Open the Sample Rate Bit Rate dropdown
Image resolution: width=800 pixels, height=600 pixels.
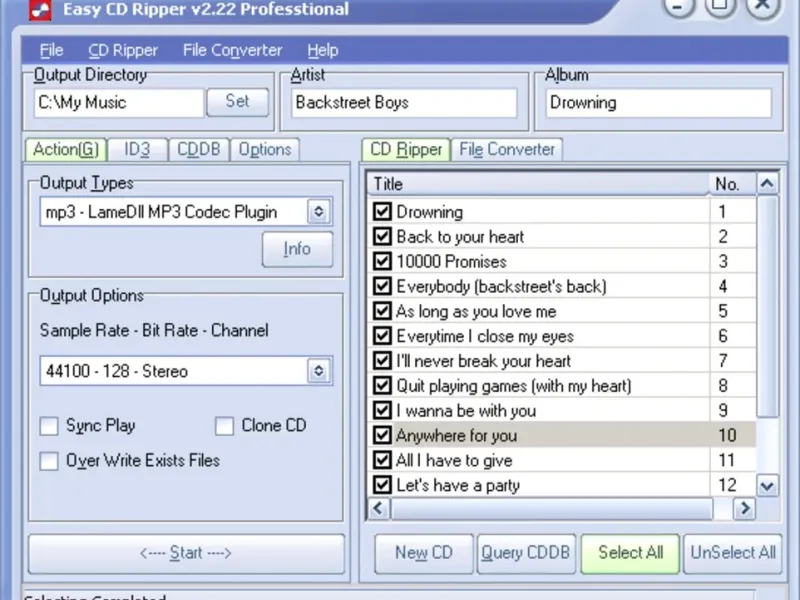click(318, 371)
